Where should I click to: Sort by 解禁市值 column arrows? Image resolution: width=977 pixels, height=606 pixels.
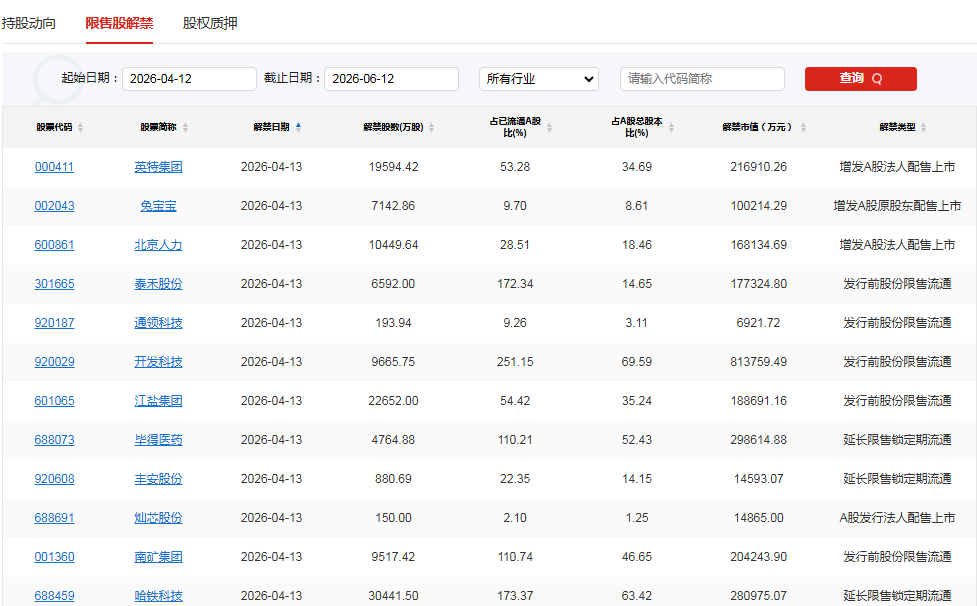point(802,128)
